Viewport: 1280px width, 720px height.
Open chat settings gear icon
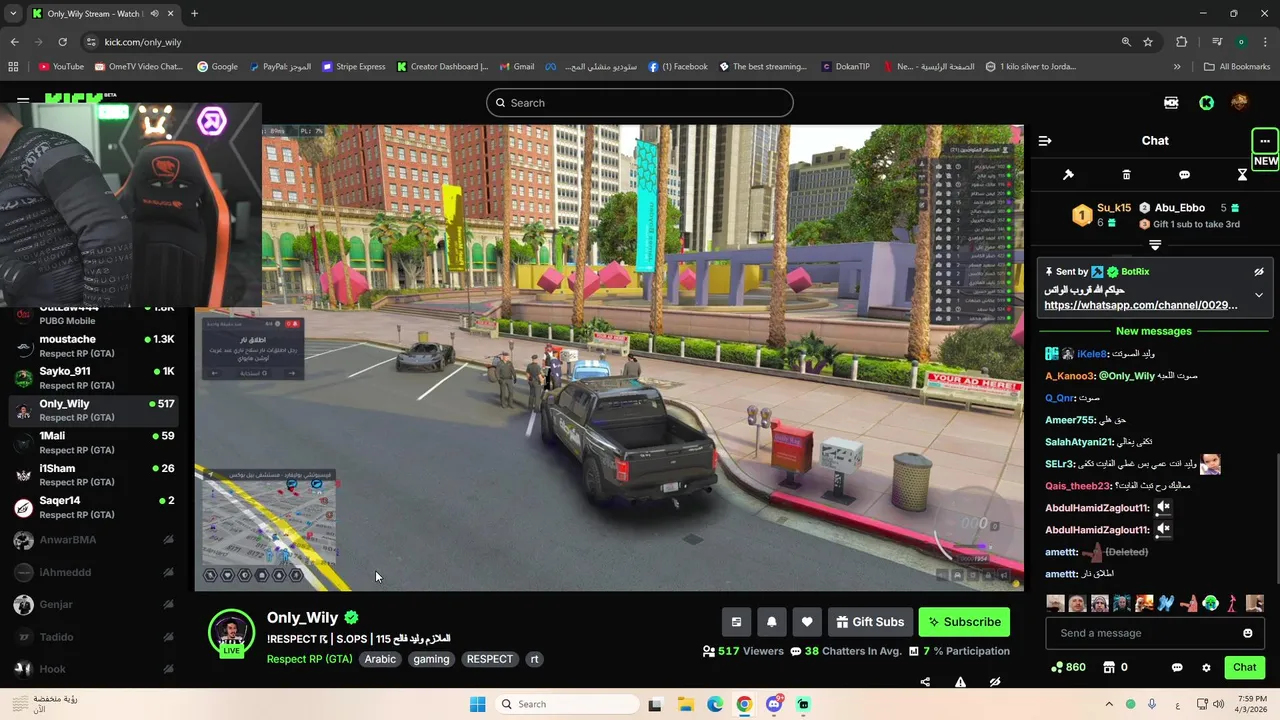tap(1206, 667)
